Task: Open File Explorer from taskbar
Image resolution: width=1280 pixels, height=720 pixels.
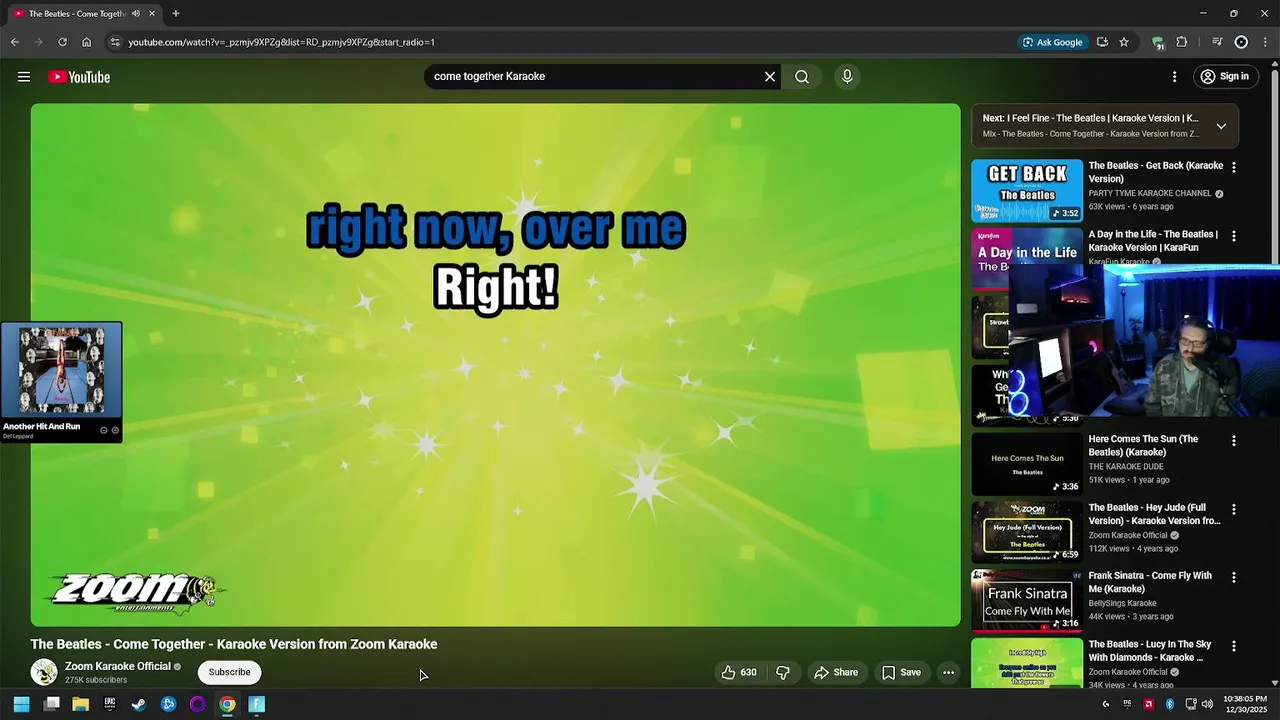Action: tap(80, 704)
